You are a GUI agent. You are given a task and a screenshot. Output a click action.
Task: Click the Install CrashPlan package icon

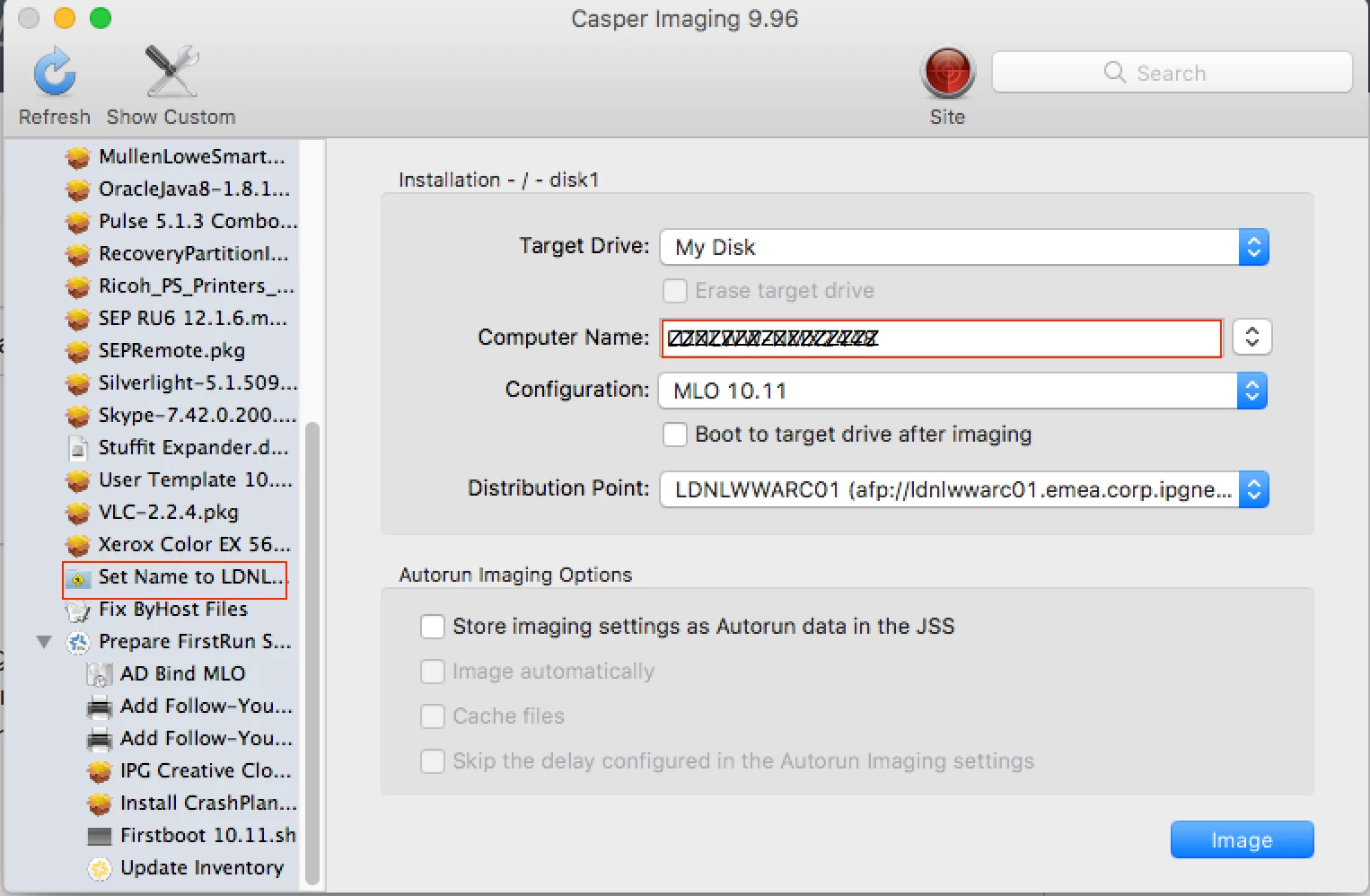click(x=100, y=804)
